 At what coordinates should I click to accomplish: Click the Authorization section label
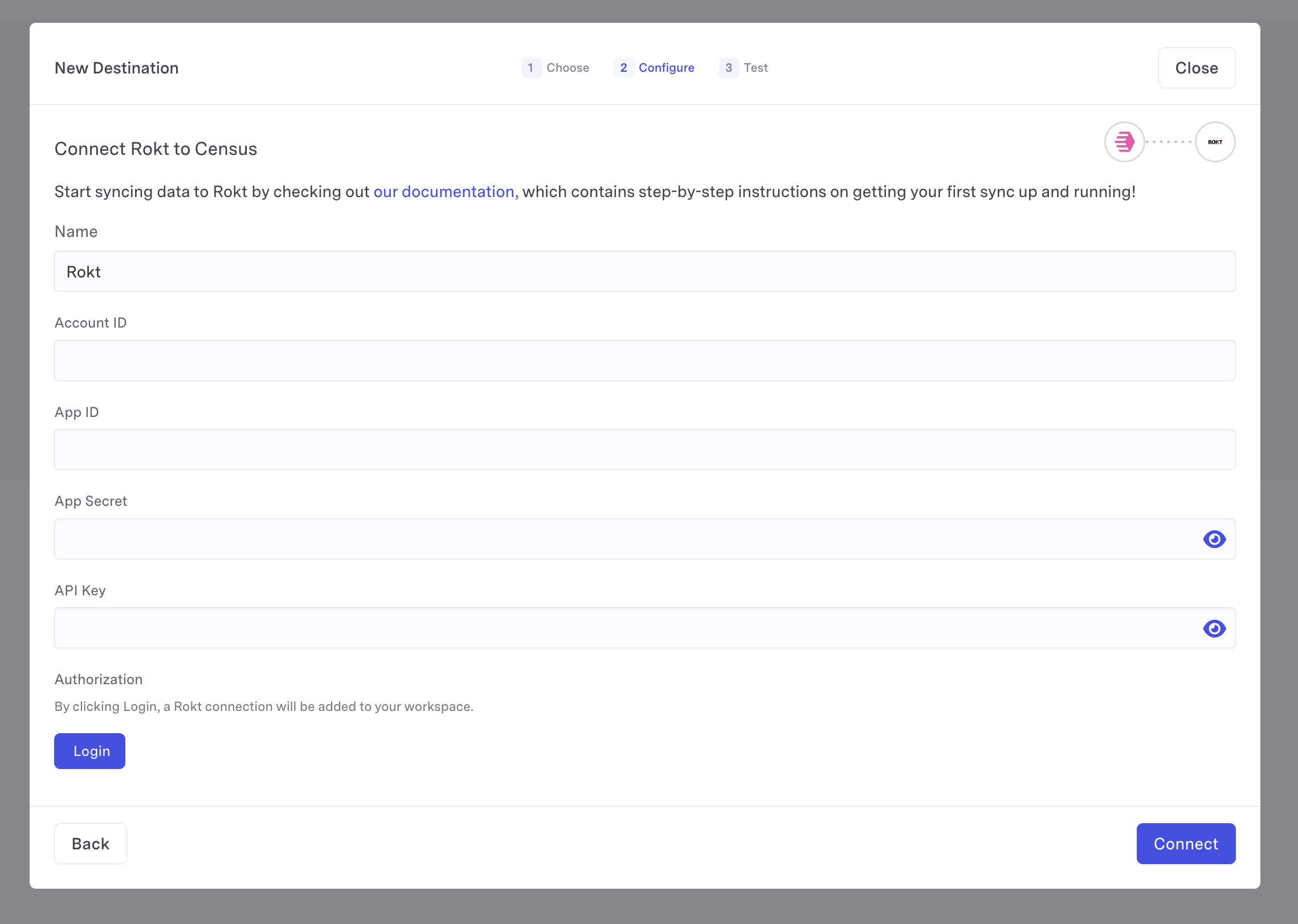(x=99, y=679)
